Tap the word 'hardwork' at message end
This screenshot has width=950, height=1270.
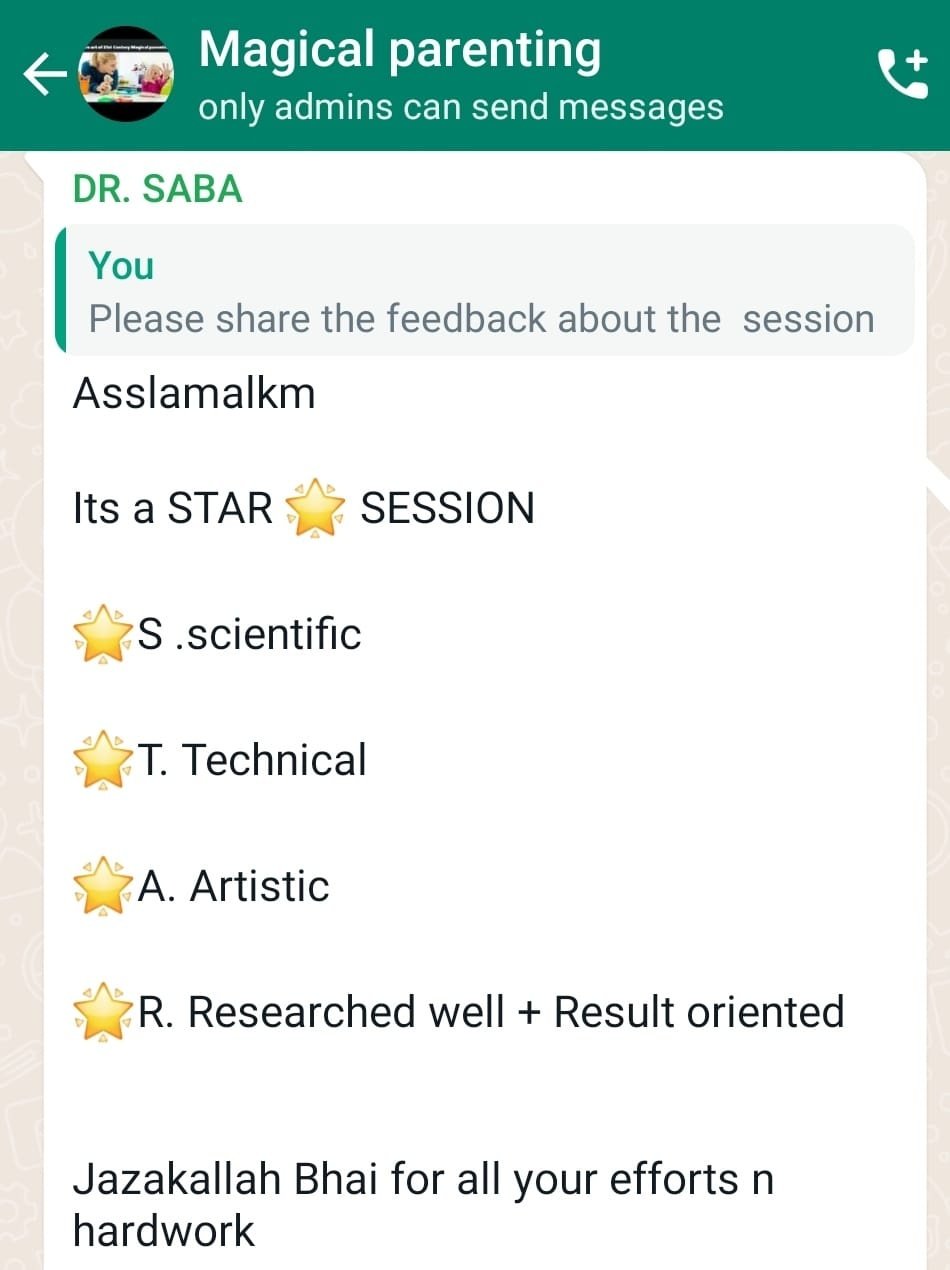[164, 1231]
